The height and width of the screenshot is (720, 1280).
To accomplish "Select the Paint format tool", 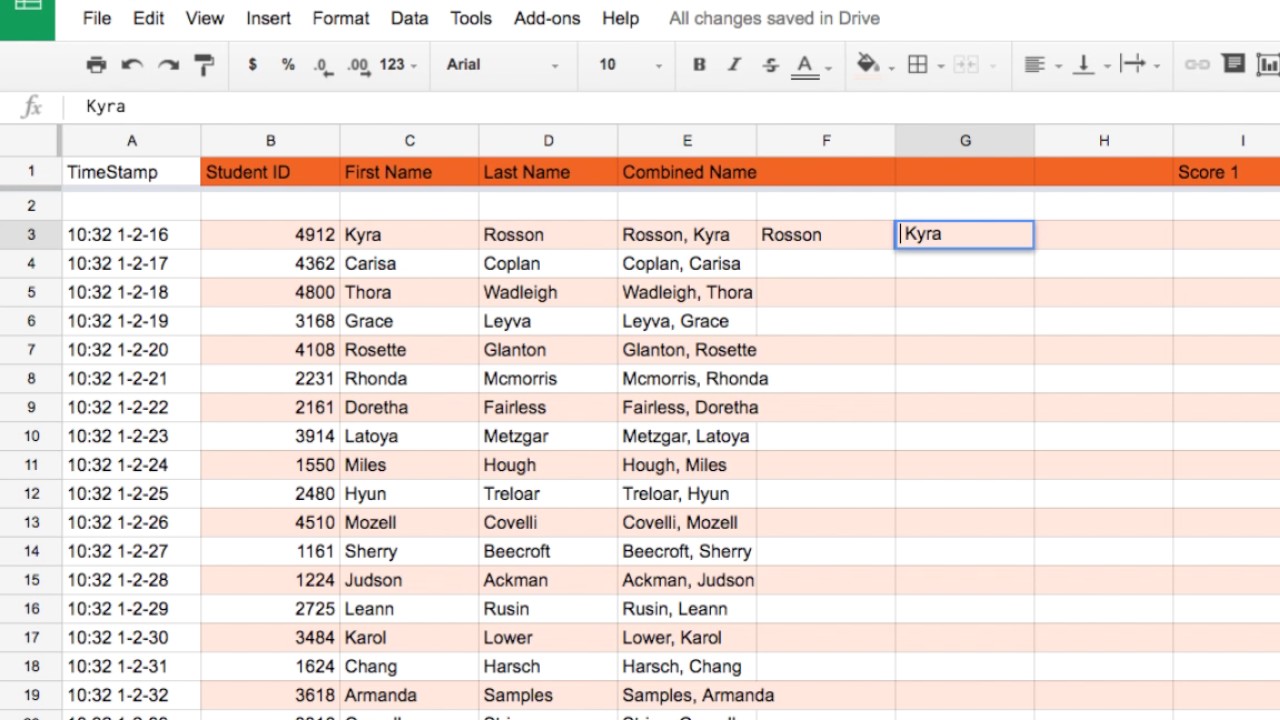I will (x=204, y=65).
